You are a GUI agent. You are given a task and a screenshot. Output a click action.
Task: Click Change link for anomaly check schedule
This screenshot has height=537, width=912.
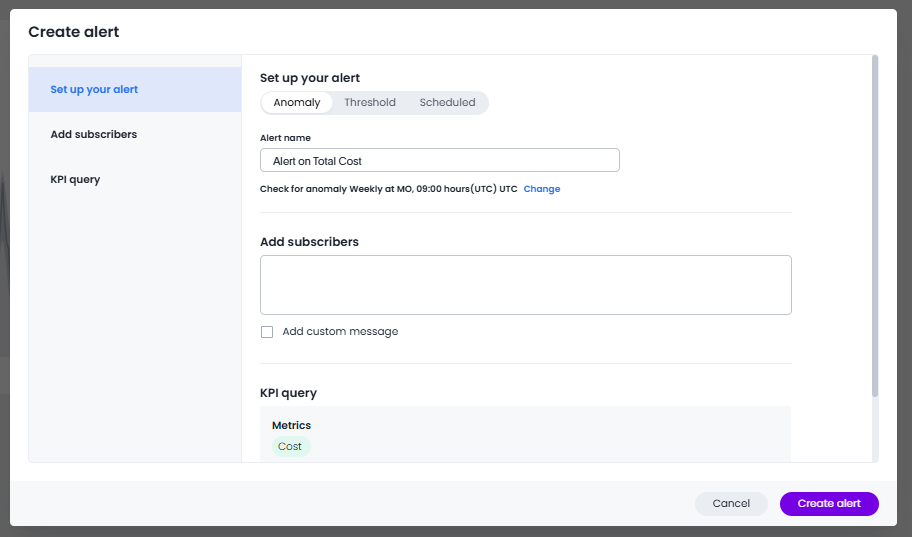(542, 189)
